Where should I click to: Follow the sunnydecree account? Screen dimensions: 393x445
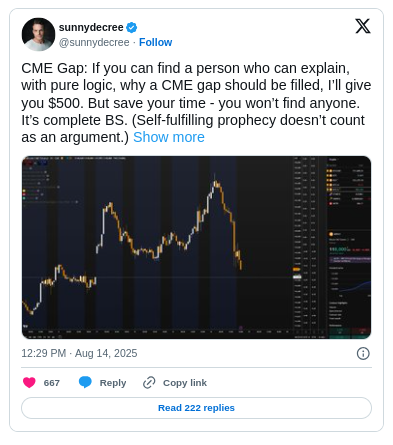[155, 42]
